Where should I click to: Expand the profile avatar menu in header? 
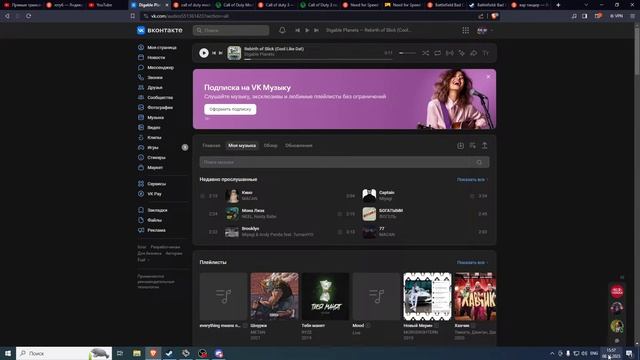[485, 30]
